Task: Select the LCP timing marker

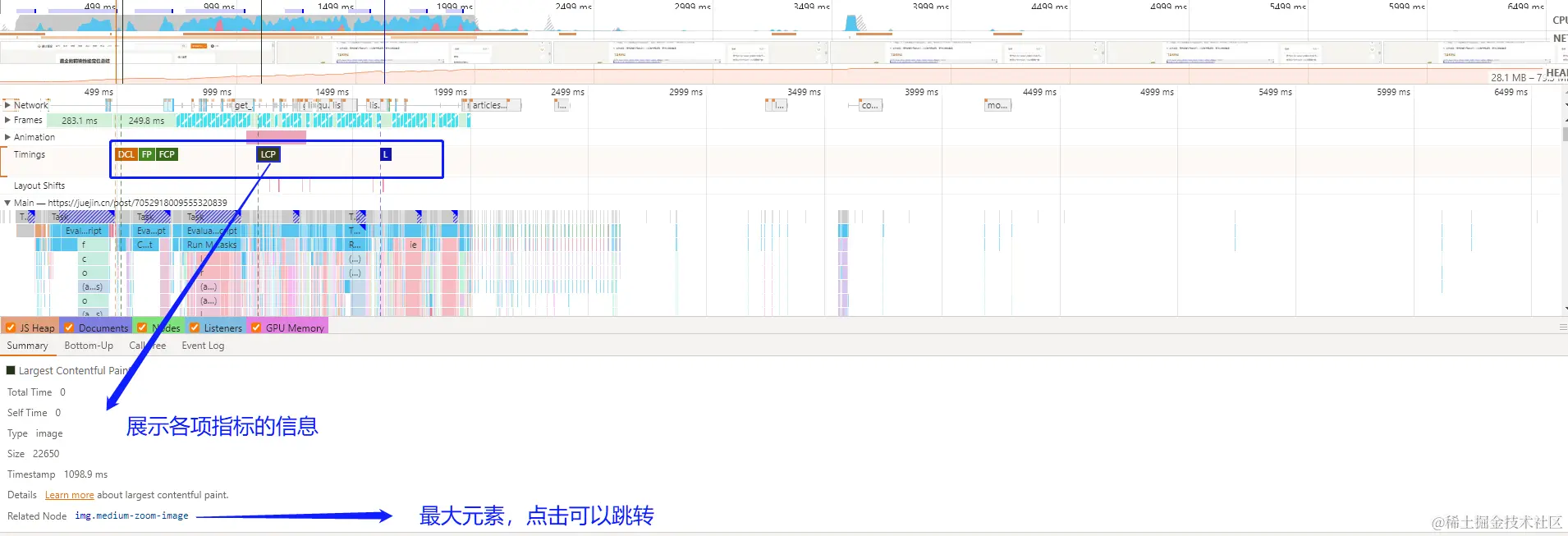Action: coord(268,154)
